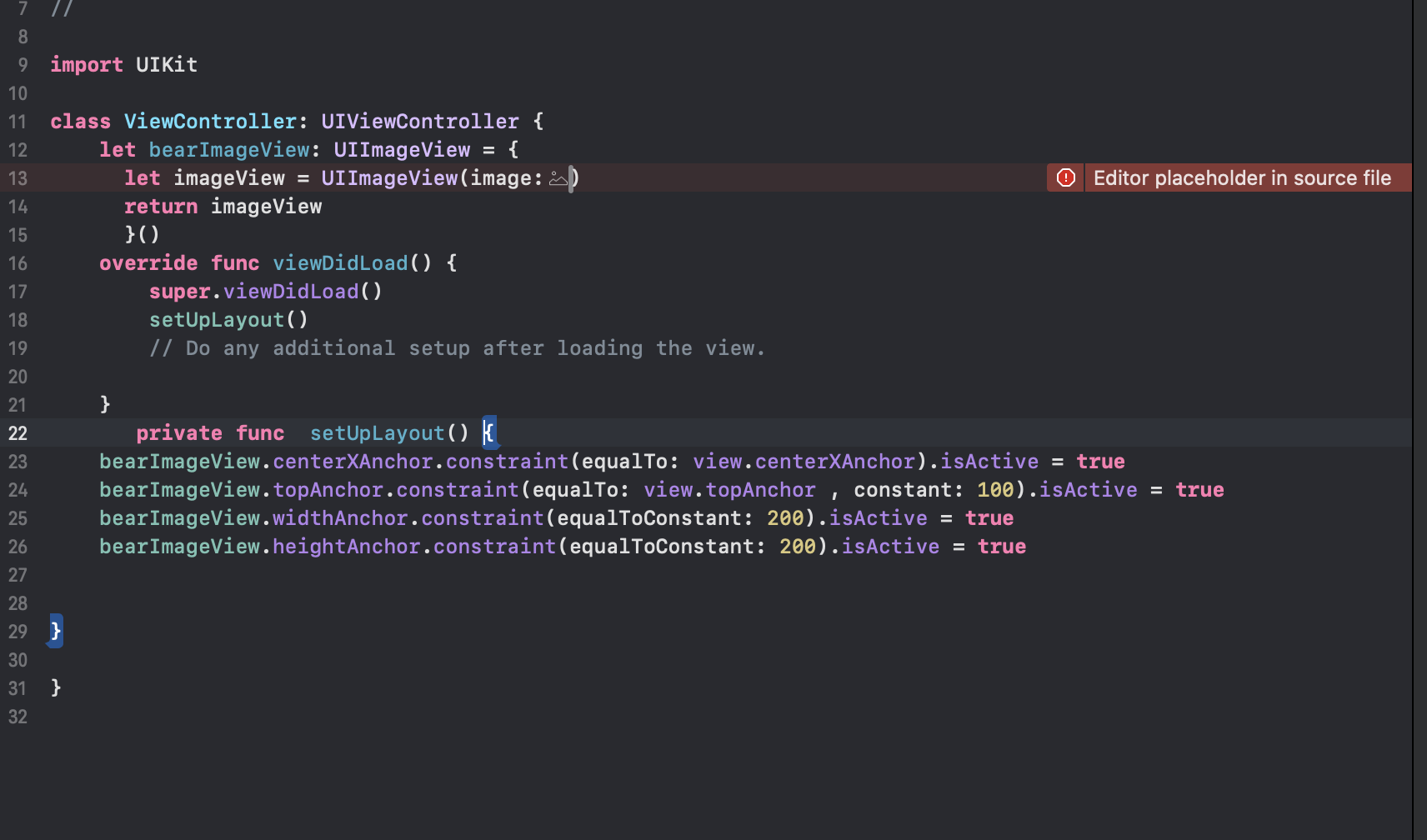Screen dimensions: 1427x840
Task: Click the 200 value in widthAnchor constraint
Action: tap(784, 518)
